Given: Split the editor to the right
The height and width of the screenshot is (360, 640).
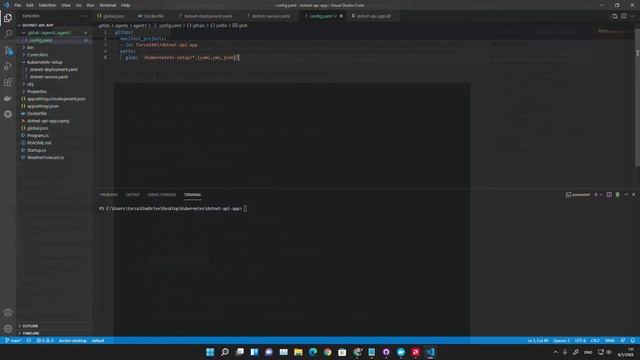Looking at the screenshot, I should [624, 16].
